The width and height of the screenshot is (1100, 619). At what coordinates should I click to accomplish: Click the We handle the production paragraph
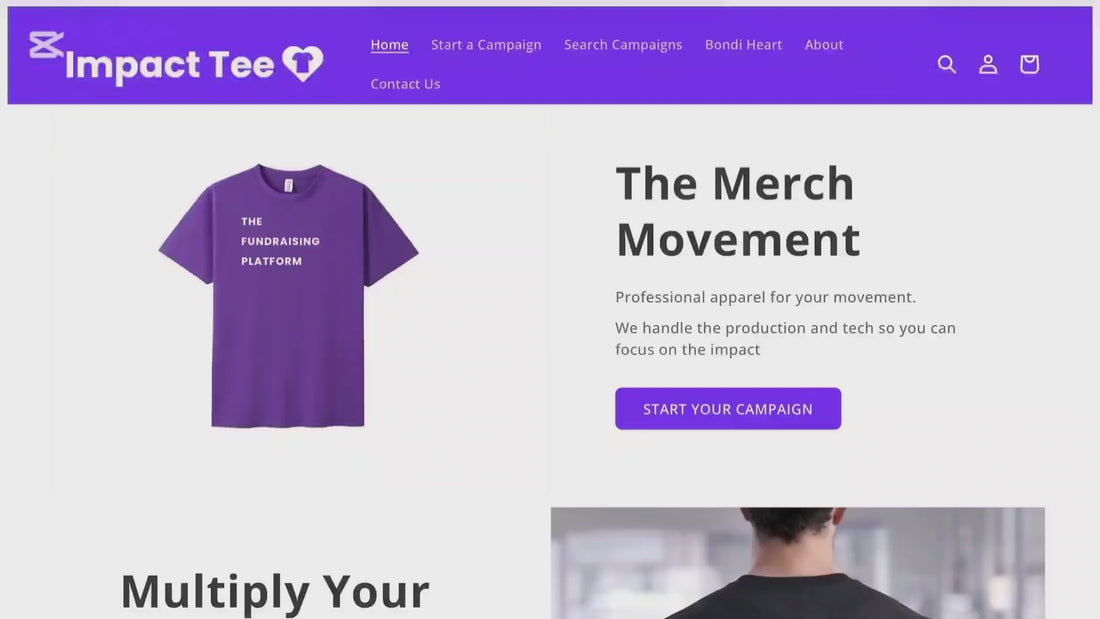[x=785, y=338]
